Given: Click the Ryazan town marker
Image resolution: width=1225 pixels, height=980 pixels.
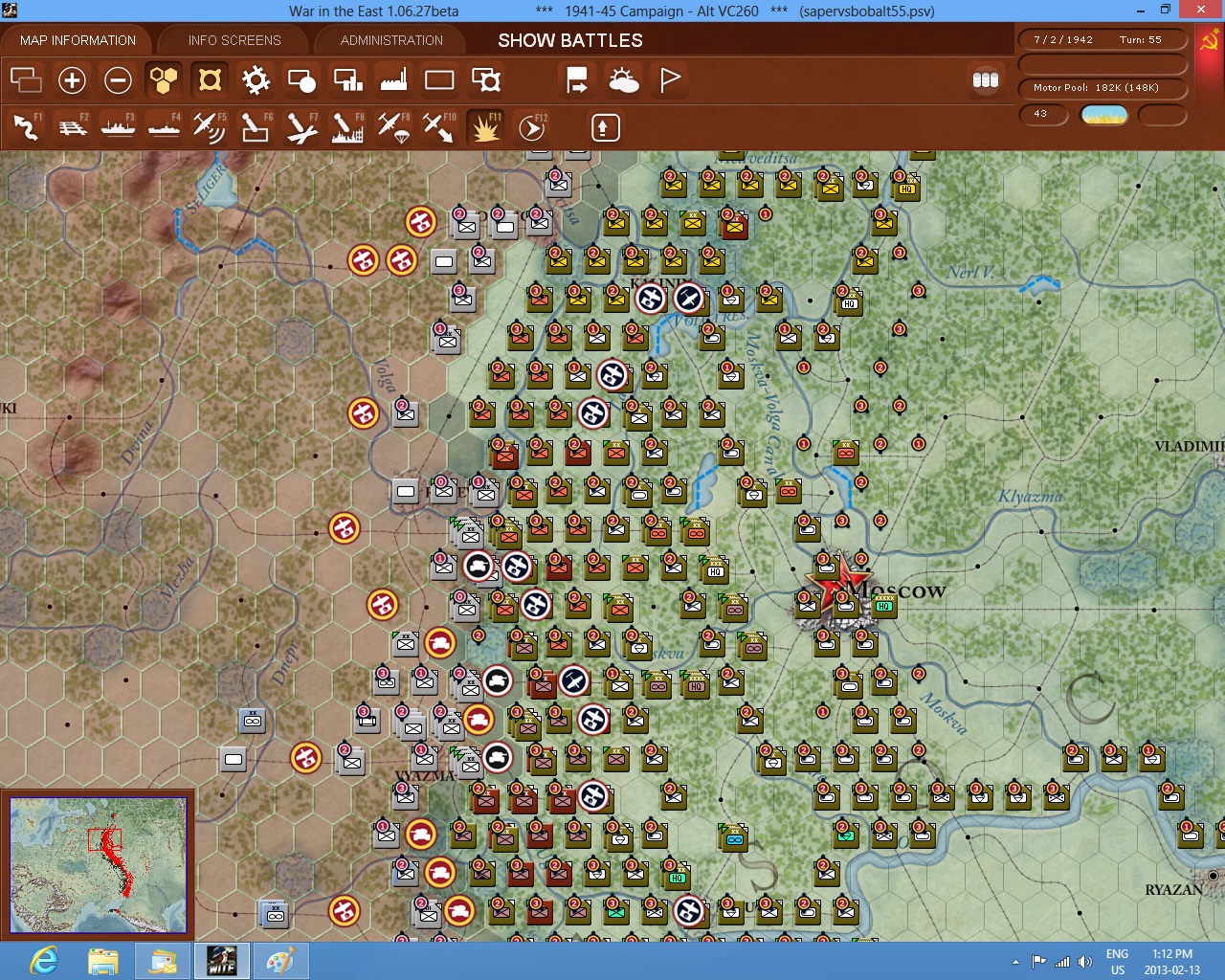Looking at the screenshot, I should 1214,875.
